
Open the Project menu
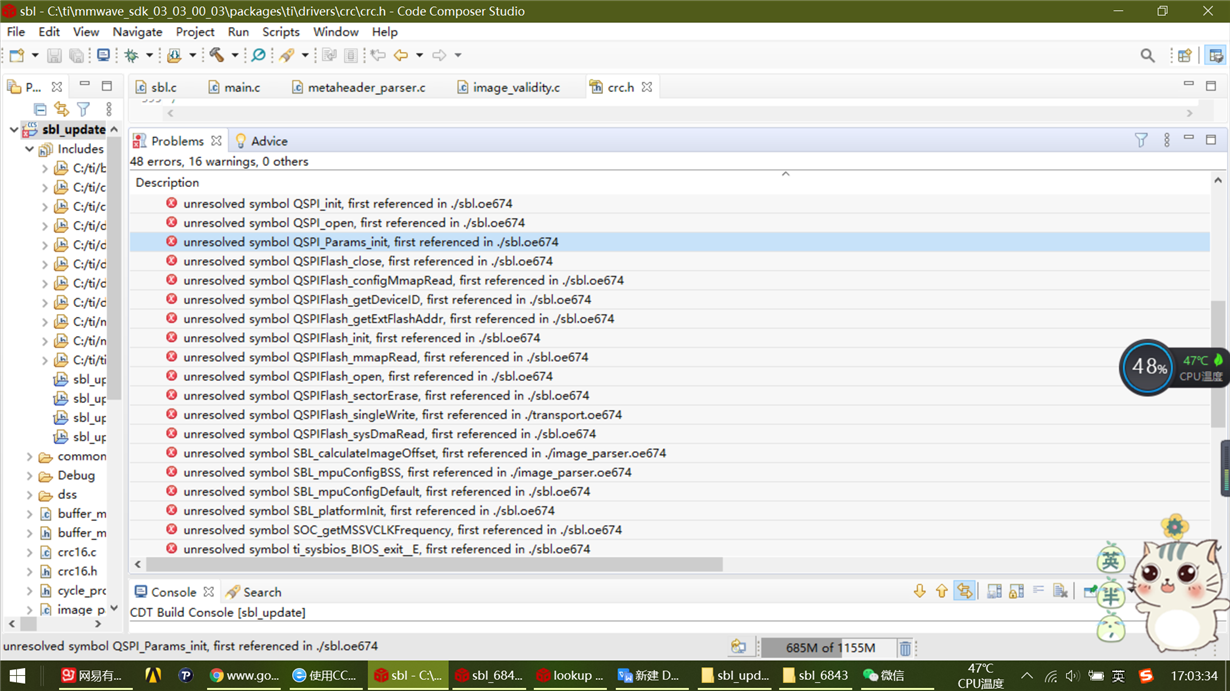point(195,31)
